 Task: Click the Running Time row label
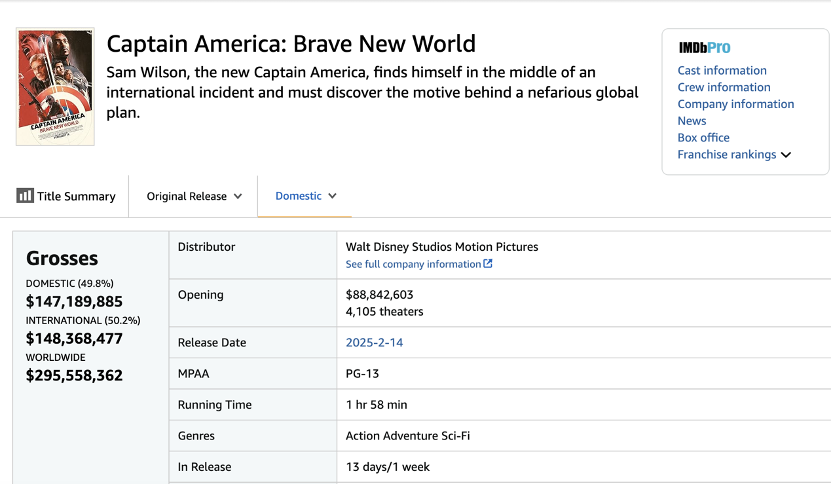(214, 405)
